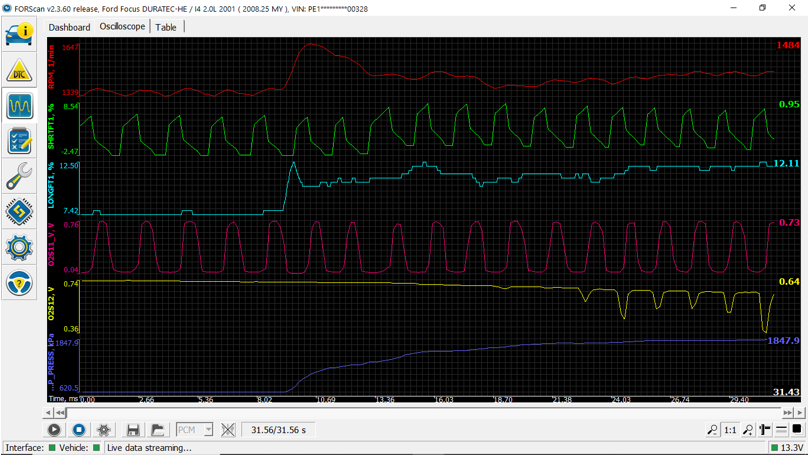Save the recorded data with floppy icon
The width and height of the screenshot is (808, 455).
[x=132, y=430]
